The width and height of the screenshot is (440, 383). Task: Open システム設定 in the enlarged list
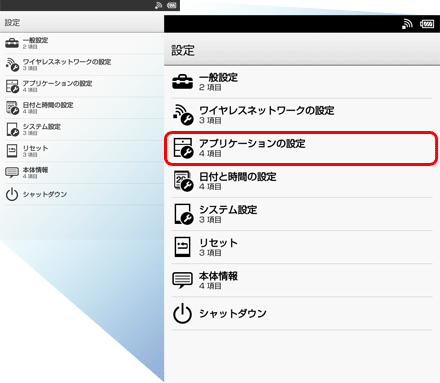(302, 214)
